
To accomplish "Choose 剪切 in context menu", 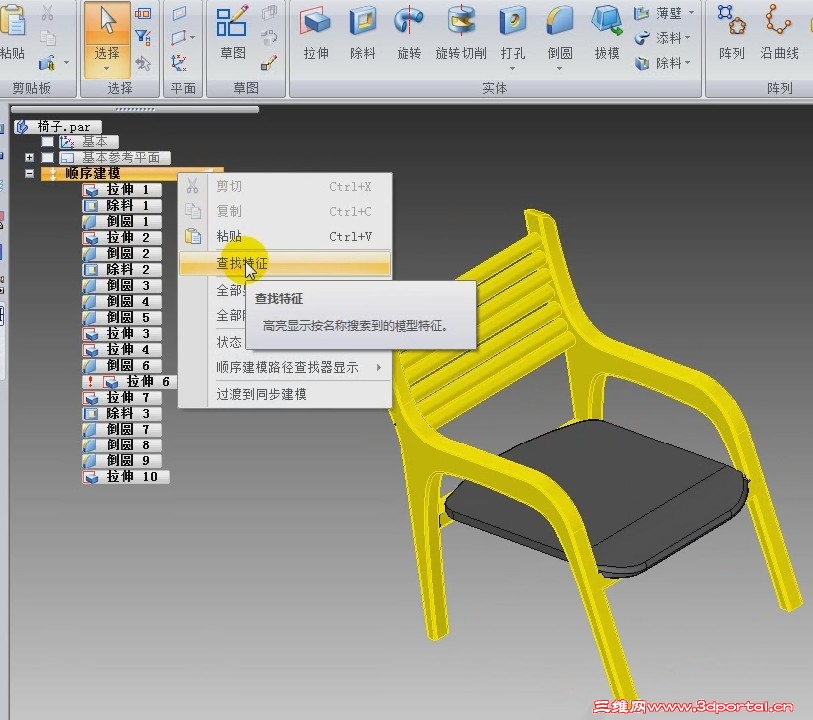I will point(285,187).
